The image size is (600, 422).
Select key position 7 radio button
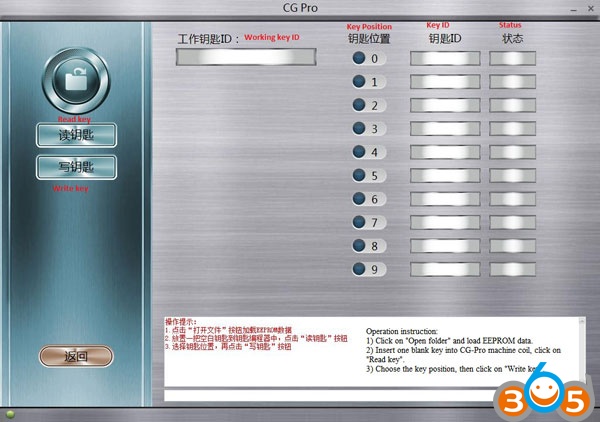359,222
